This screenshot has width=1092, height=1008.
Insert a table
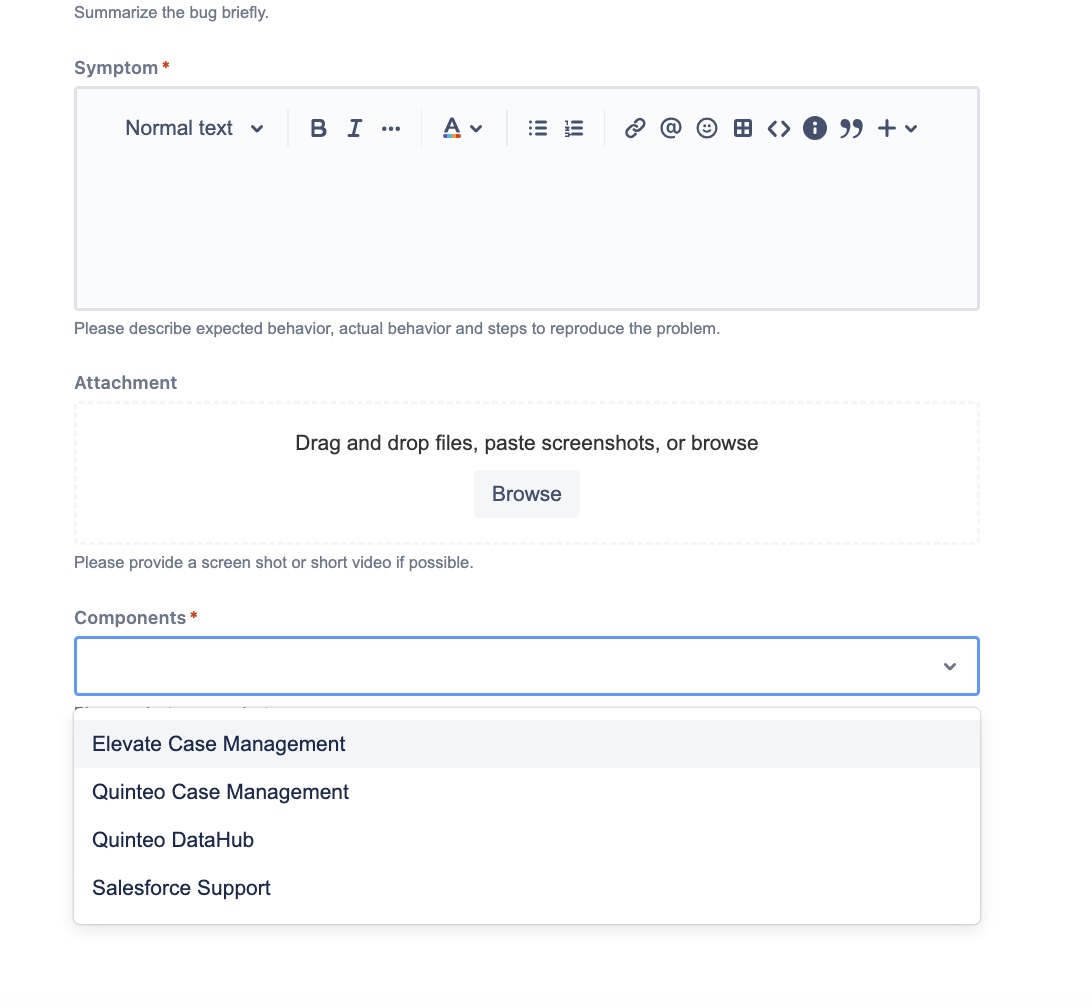coord(743,128)
